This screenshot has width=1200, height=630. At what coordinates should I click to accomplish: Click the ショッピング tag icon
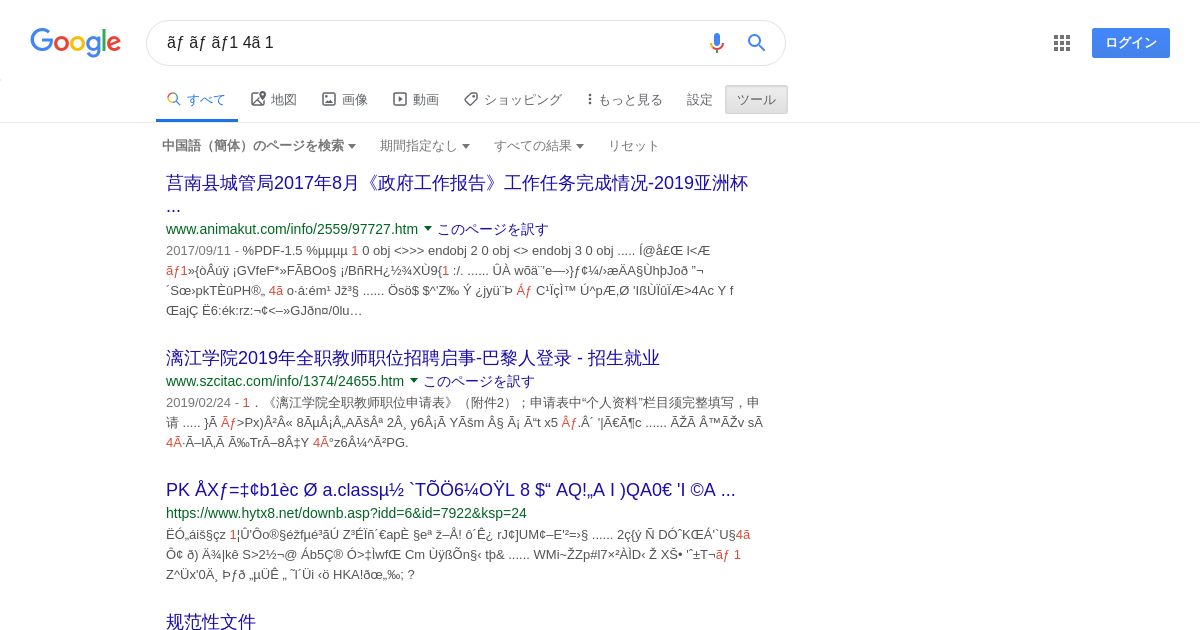[471, 99]
